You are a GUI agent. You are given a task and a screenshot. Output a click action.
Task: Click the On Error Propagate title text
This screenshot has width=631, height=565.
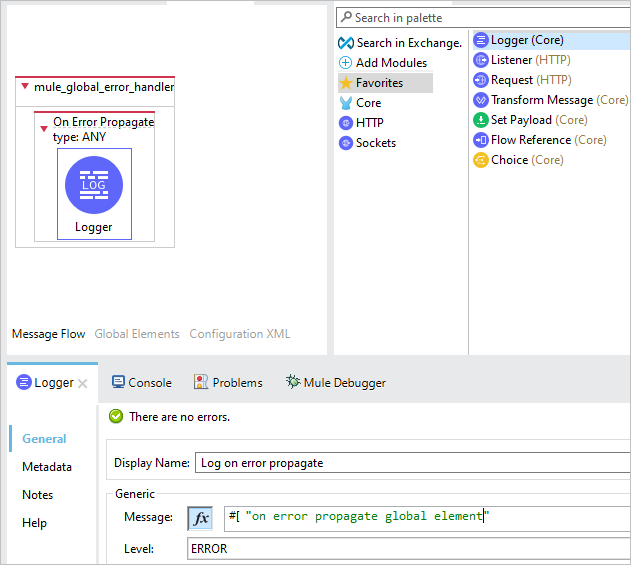[103, 122]
